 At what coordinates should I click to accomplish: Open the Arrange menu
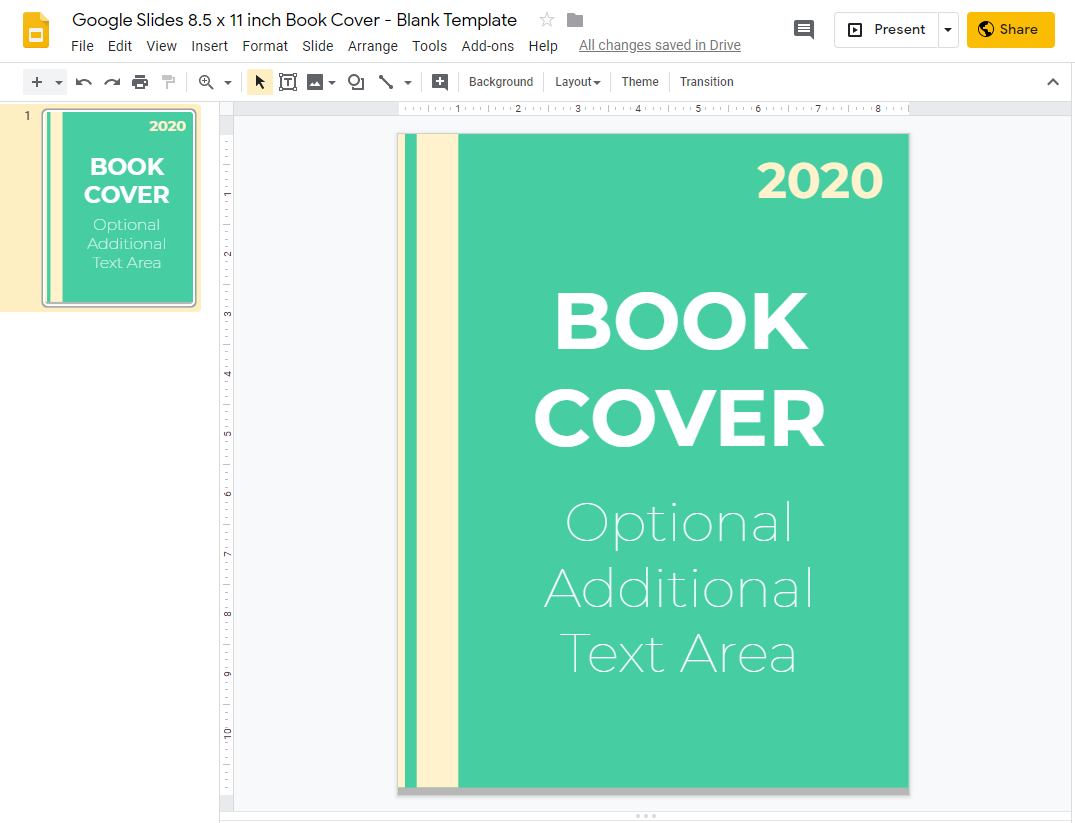pos(372,46)
